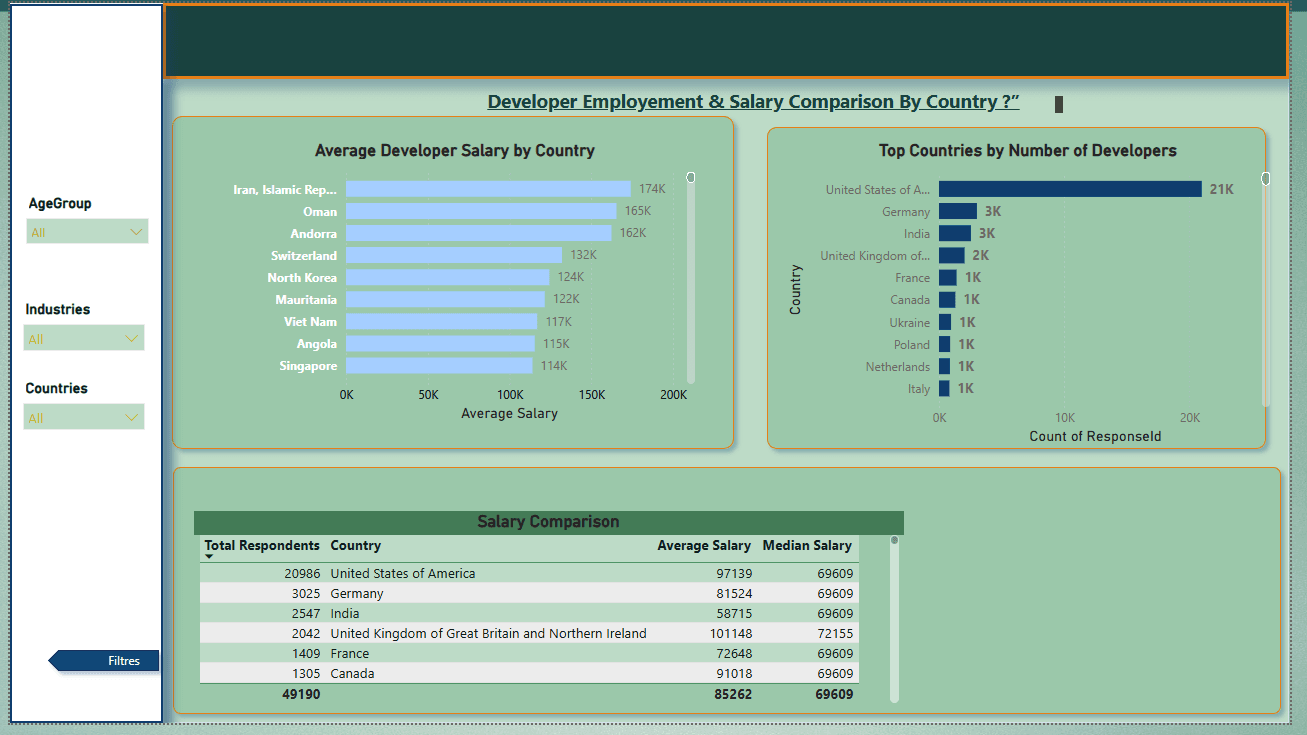Click the Netherlands axis label

[x=898, y=367]
